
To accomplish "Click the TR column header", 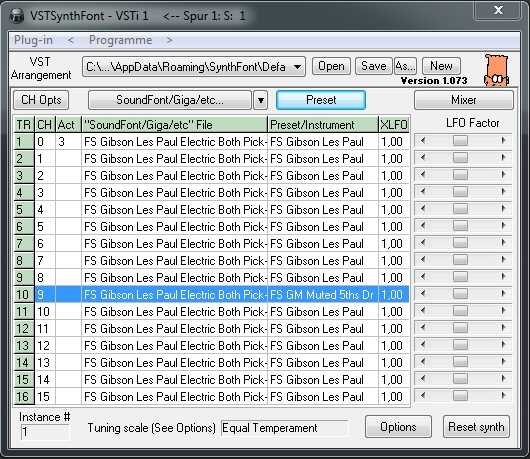I will [24, 125].
